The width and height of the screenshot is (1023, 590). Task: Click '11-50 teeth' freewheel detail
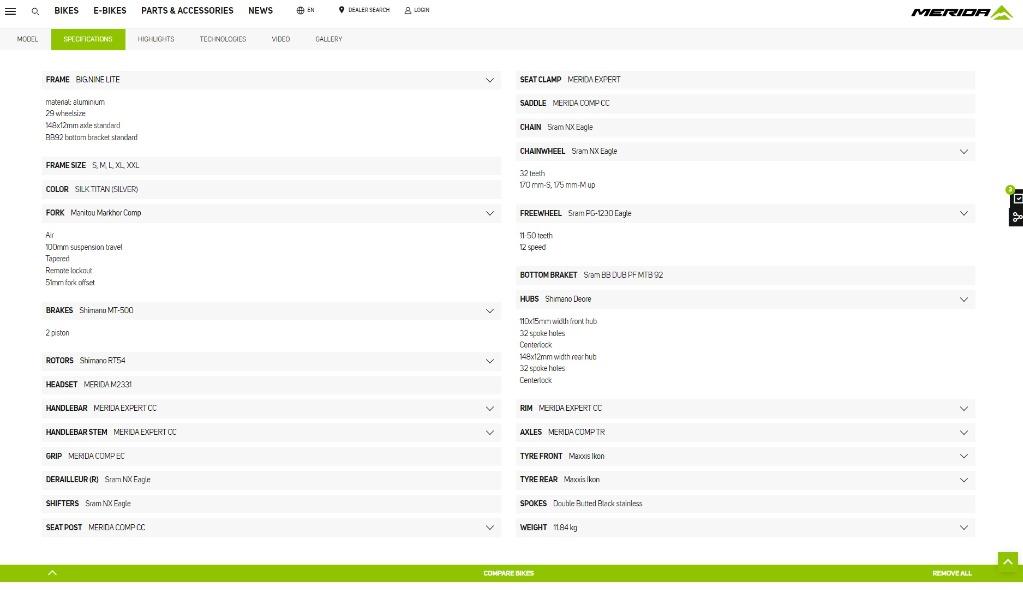(536, 236)
